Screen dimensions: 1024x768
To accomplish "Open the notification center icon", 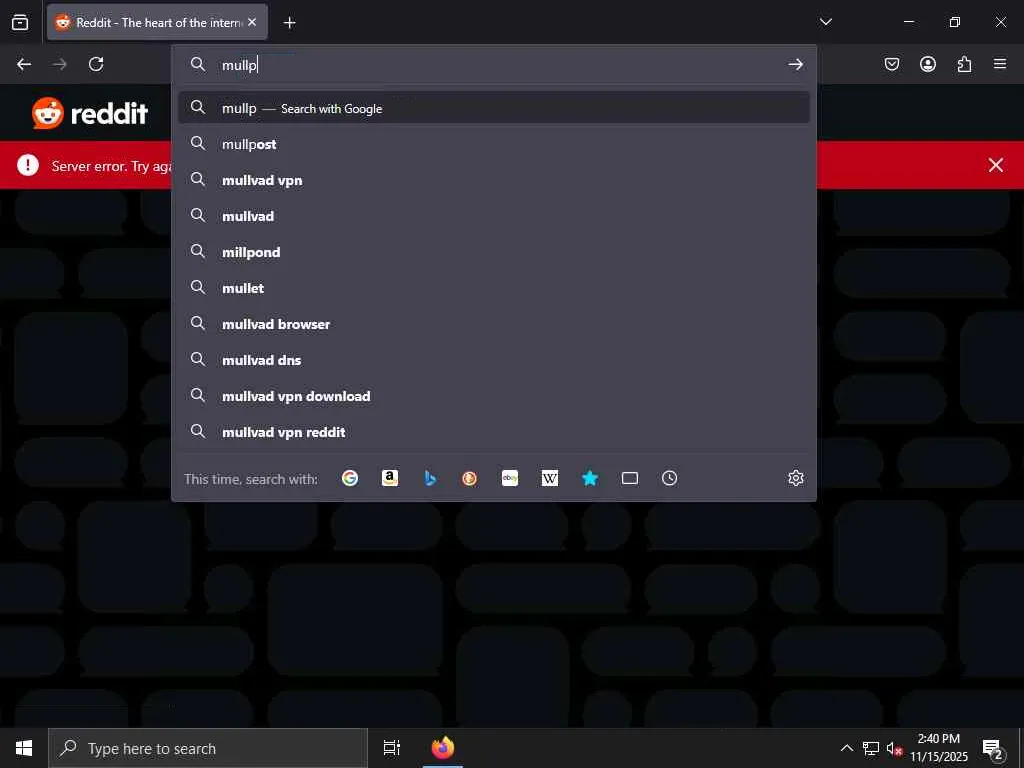I will 993,748.
